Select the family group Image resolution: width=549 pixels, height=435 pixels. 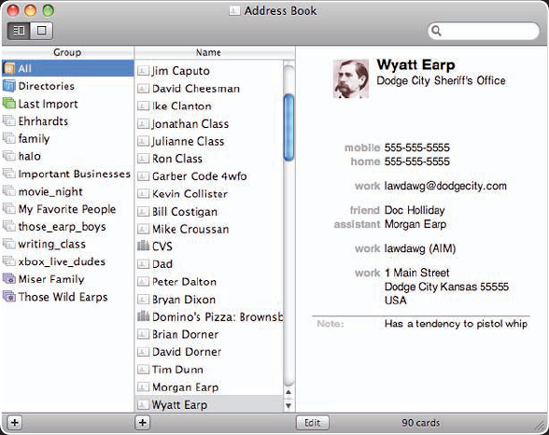point(68,139)
